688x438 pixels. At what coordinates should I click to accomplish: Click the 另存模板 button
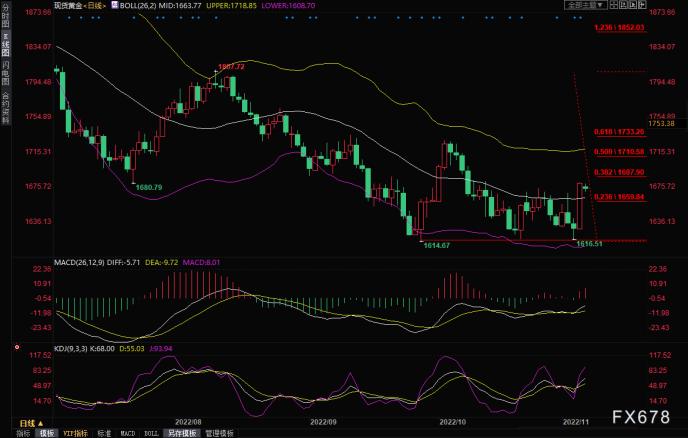(183, 433)
